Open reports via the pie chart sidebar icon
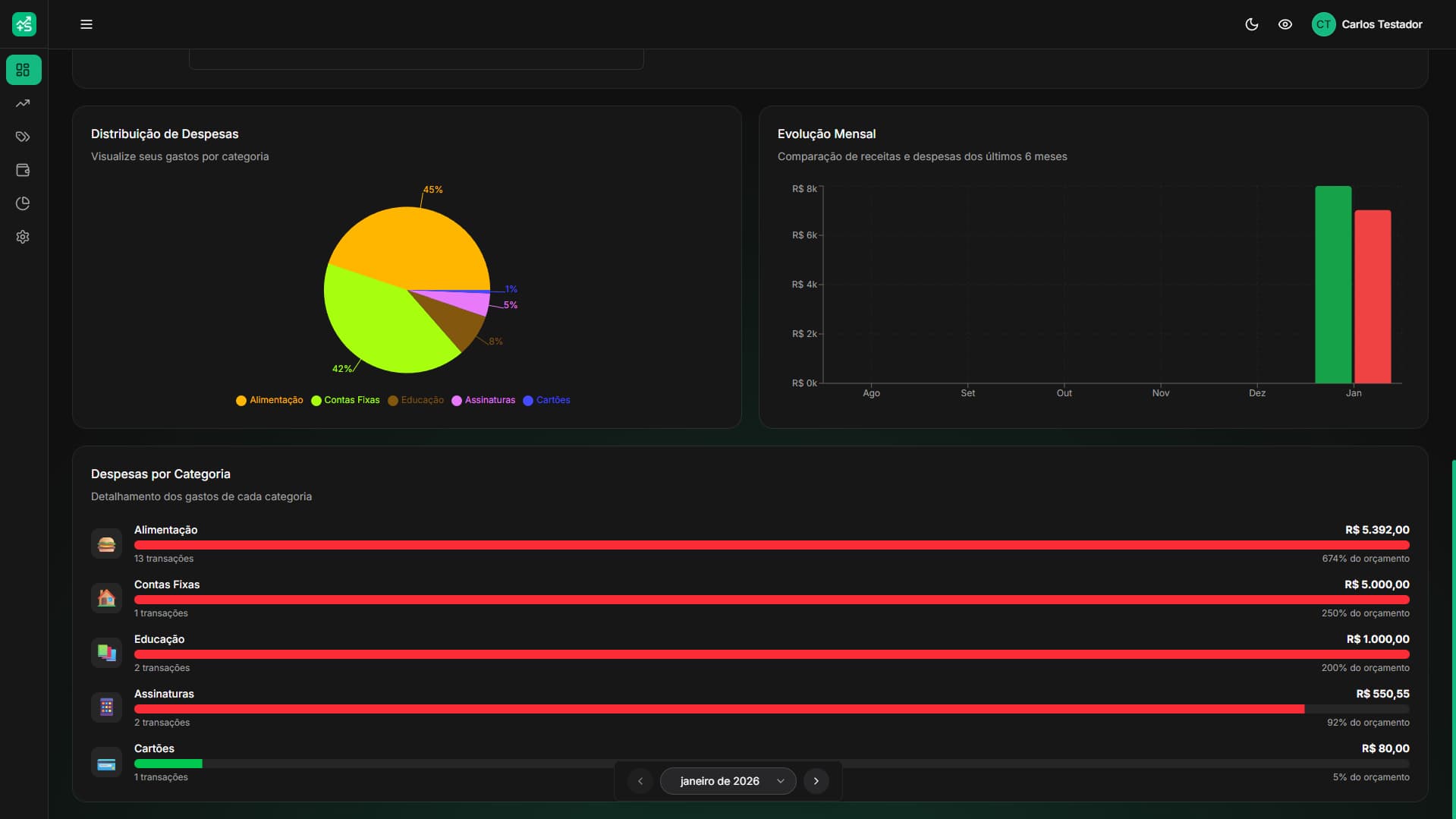This screenshot has width=1456, height=819. (x=24, y=203)
